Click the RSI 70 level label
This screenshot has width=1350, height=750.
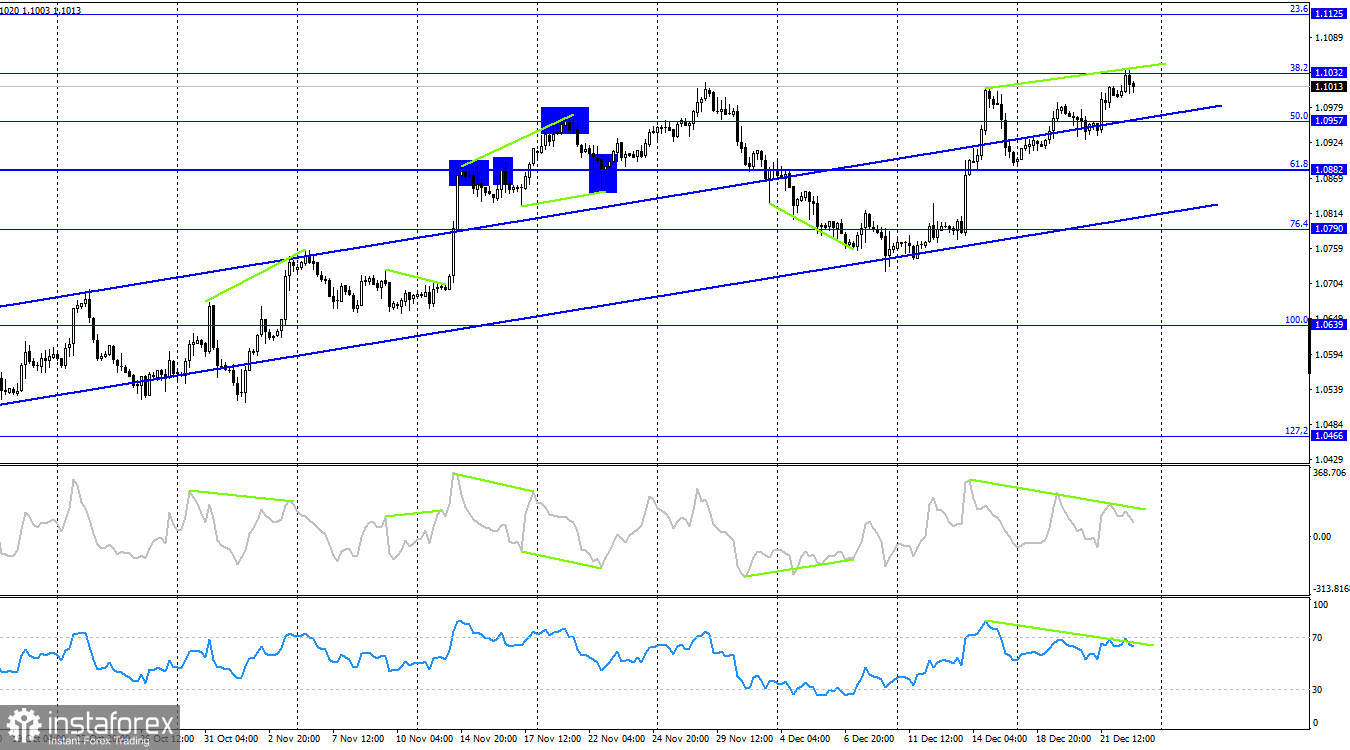tap(1319, 637)
